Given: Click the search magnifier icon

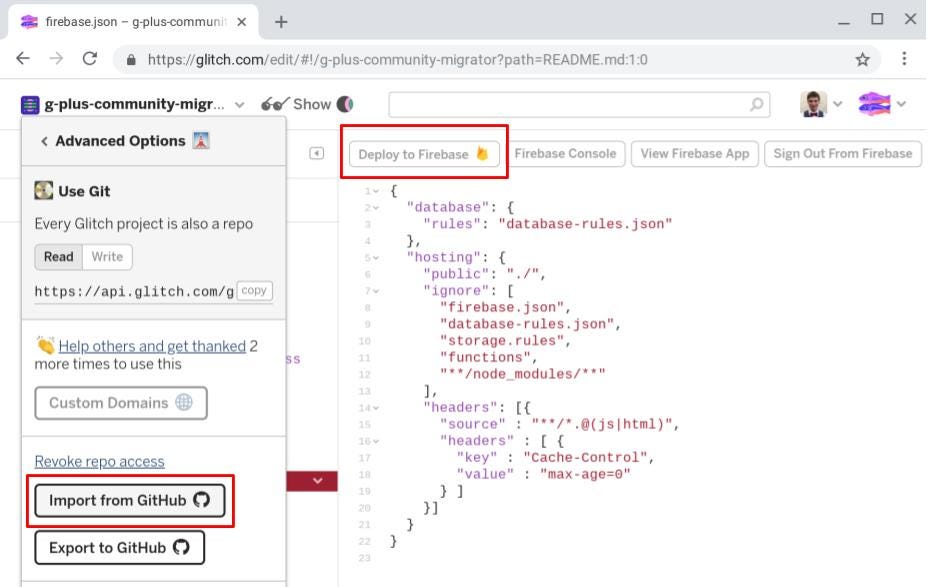Looking at the screenshot, I should click(x=756, y=105).
